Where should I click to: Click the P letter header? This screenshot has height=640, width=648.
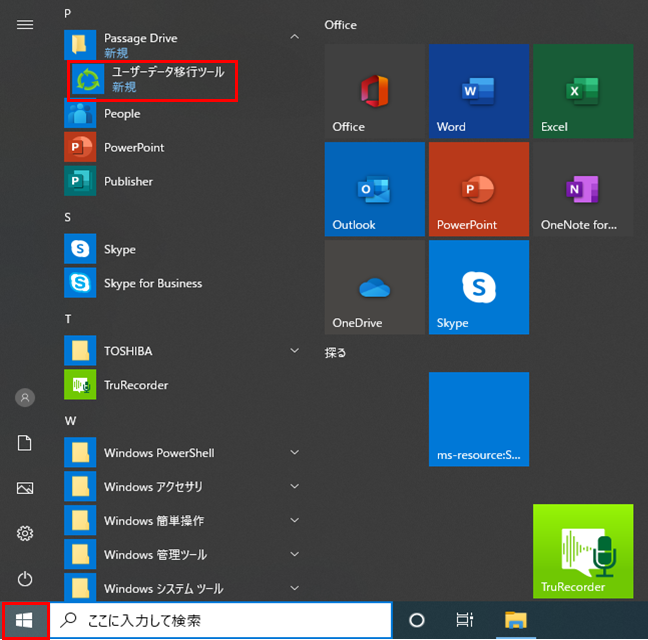[x=68, y=13]
